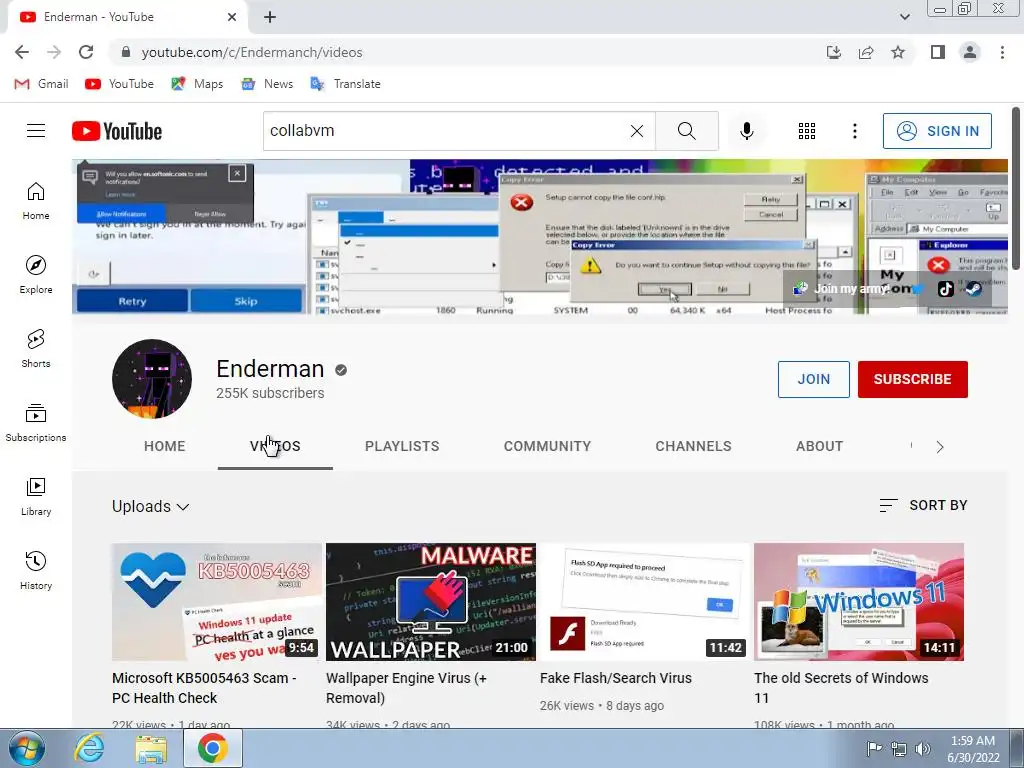Click the address bar URL

coord(252,52)
